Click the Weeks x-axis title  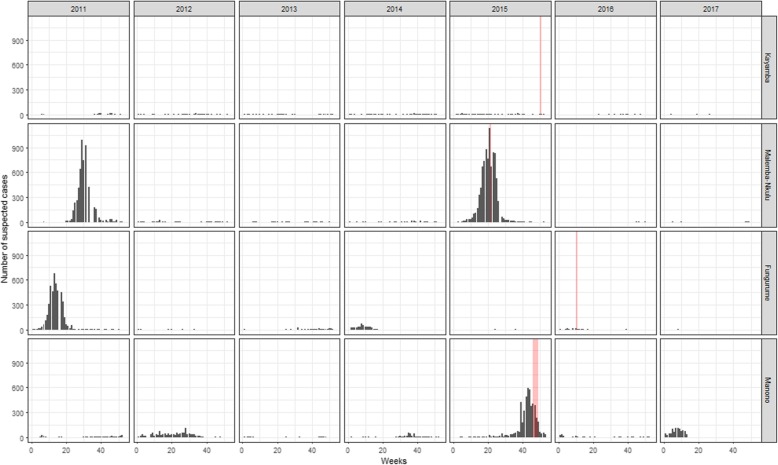pos(393,459)
